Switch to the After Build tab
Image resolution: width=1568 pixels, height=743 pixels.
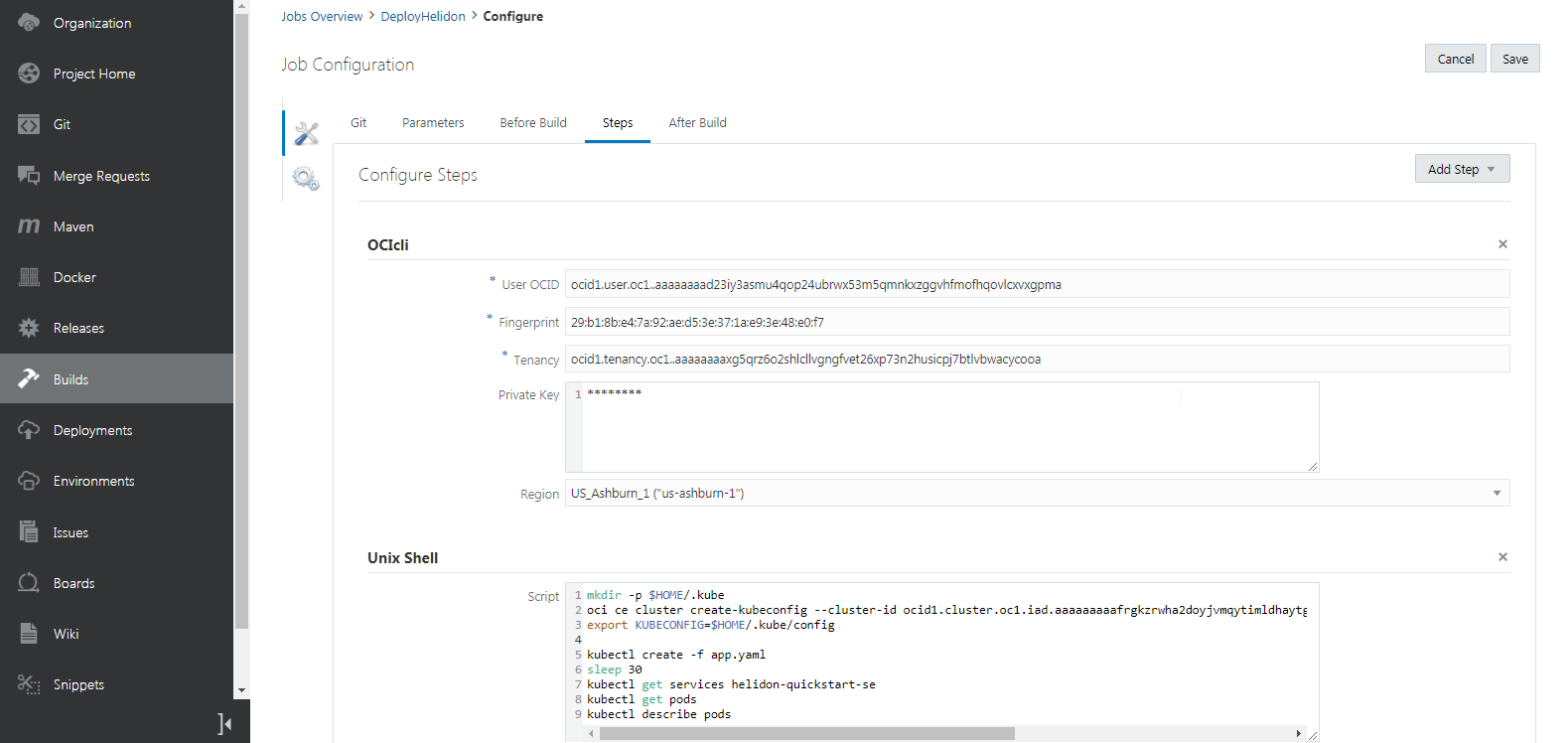(x=697, y=123)
